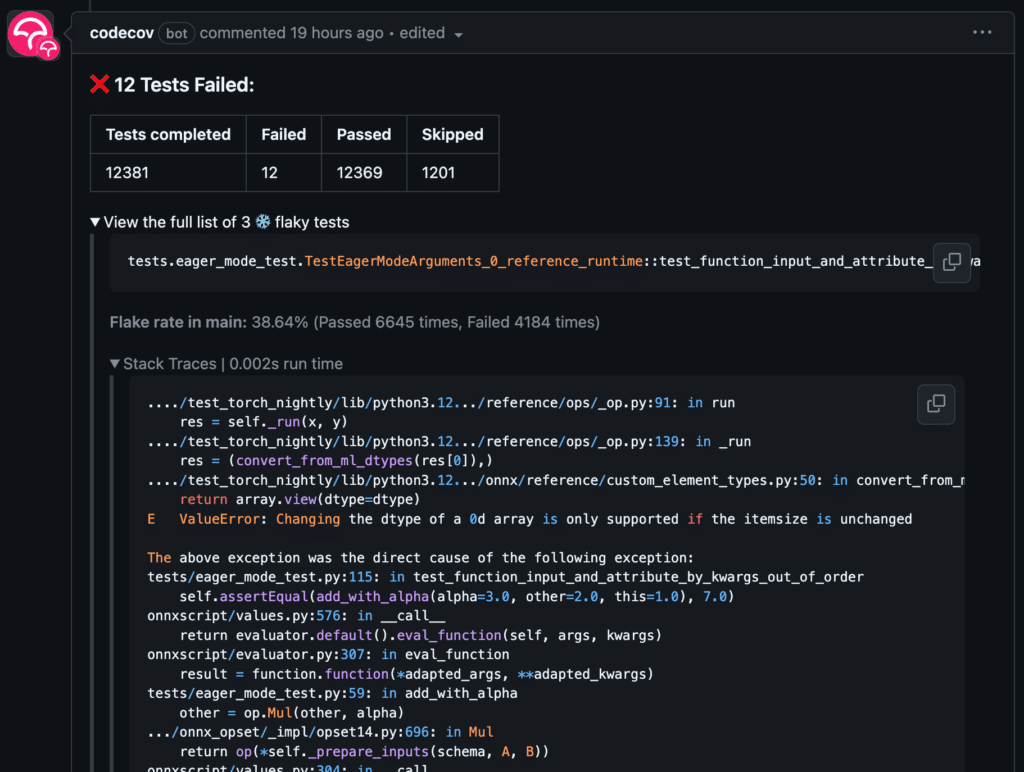The image size is (1024, 772).
Task: Click the 12369 passed tests count
Action: point(363,172)
